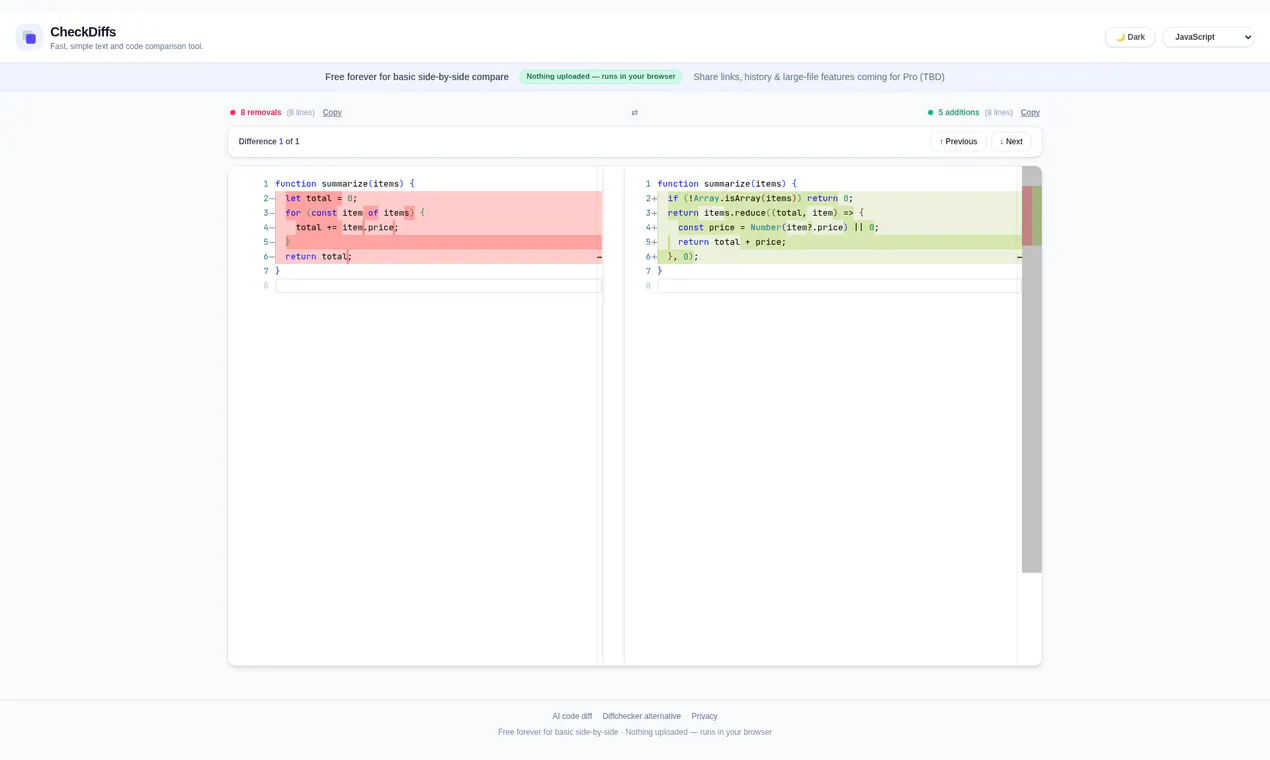Copy the removals side text
The height and width of the screenshot is (760, 1270).
[332, 113]
